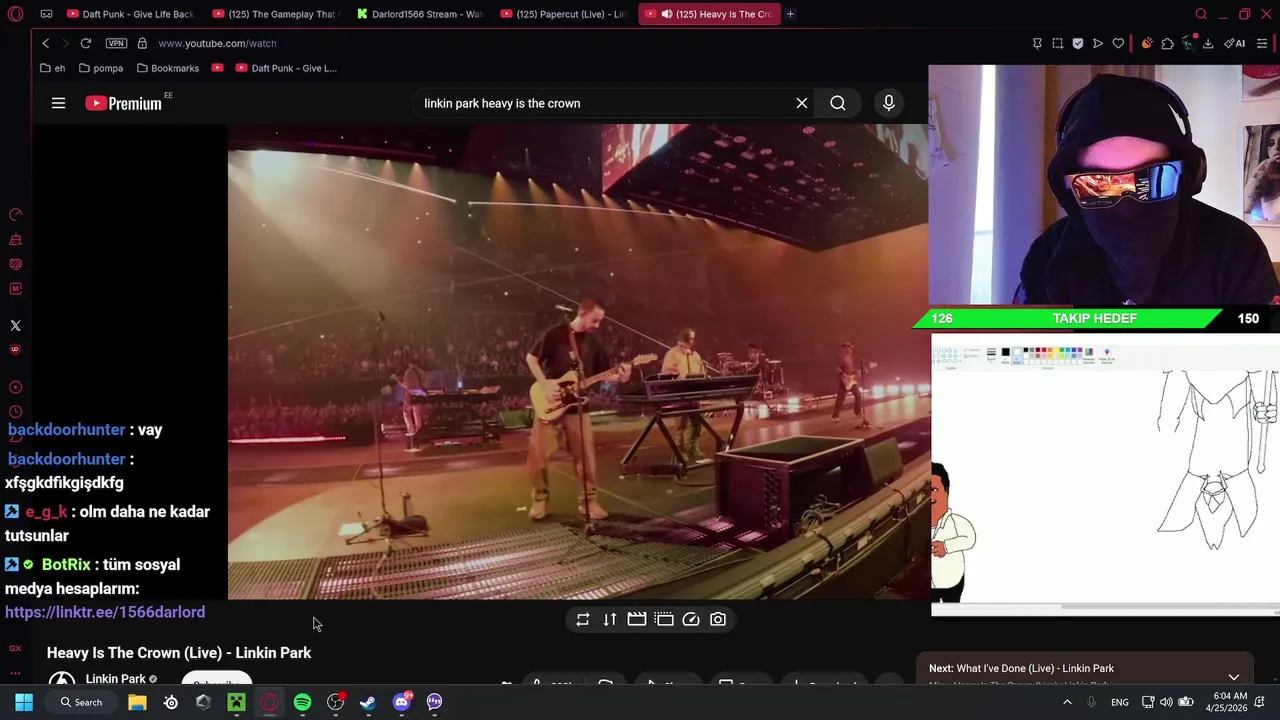
Task: Open the YouTube guide hamburger menu
Action: (x=58, y=103)
